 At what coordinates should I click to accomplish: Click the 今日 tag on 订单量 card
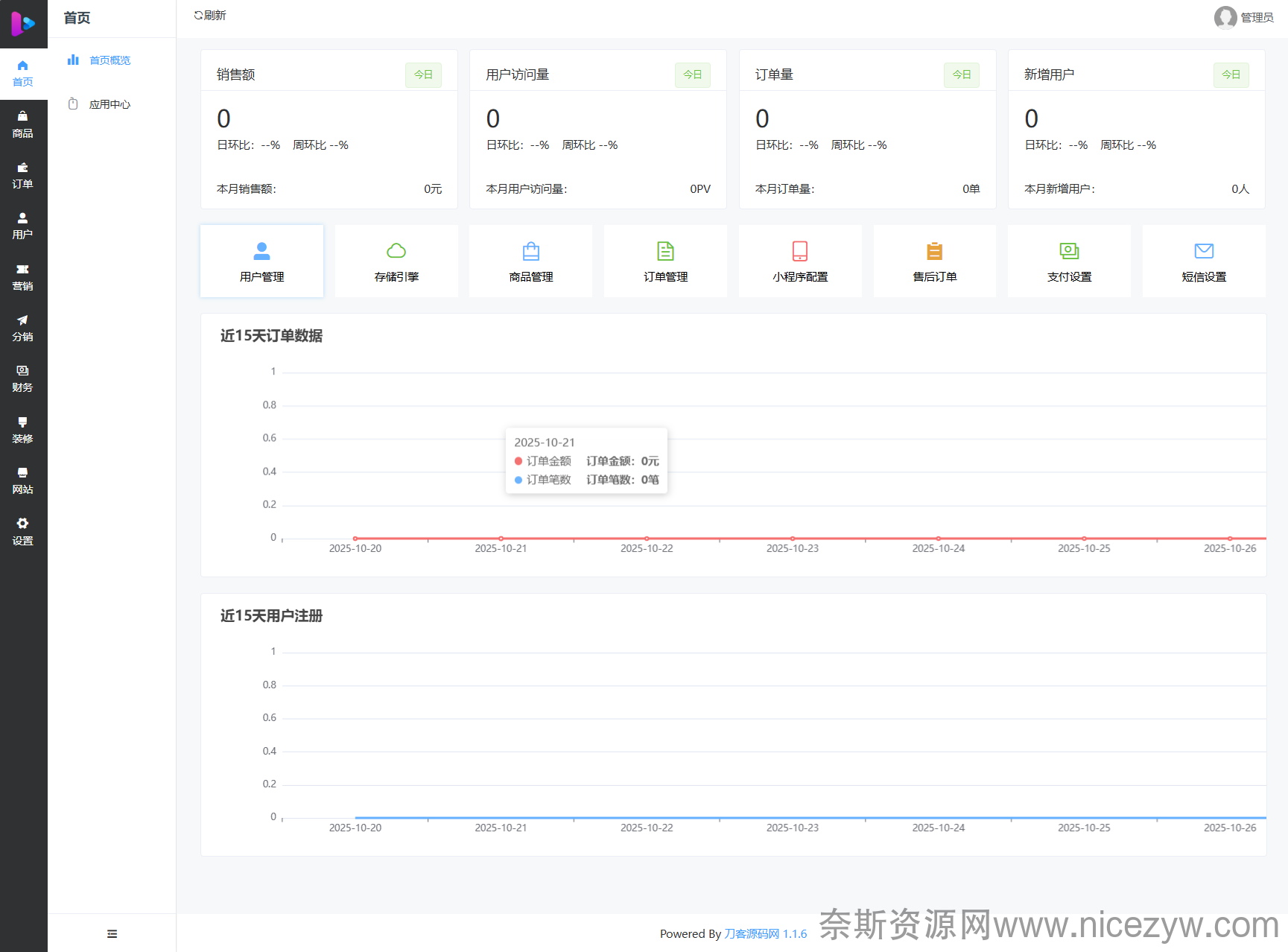(962, 74)
